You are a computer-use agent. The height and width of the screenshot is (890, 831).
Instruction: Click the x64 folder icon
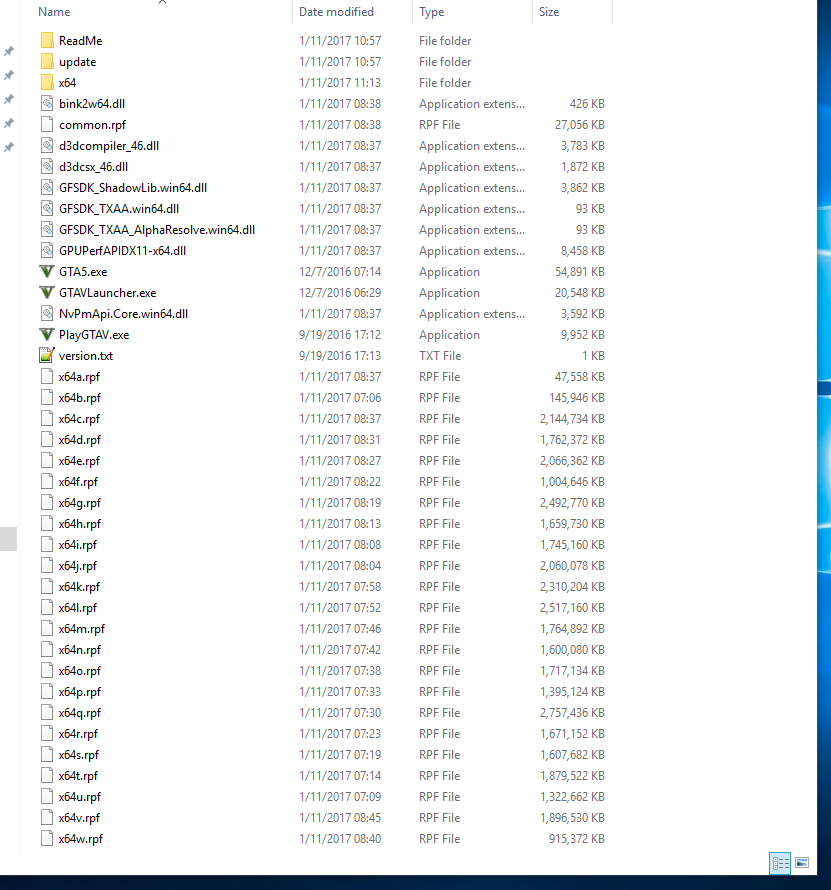47,83
